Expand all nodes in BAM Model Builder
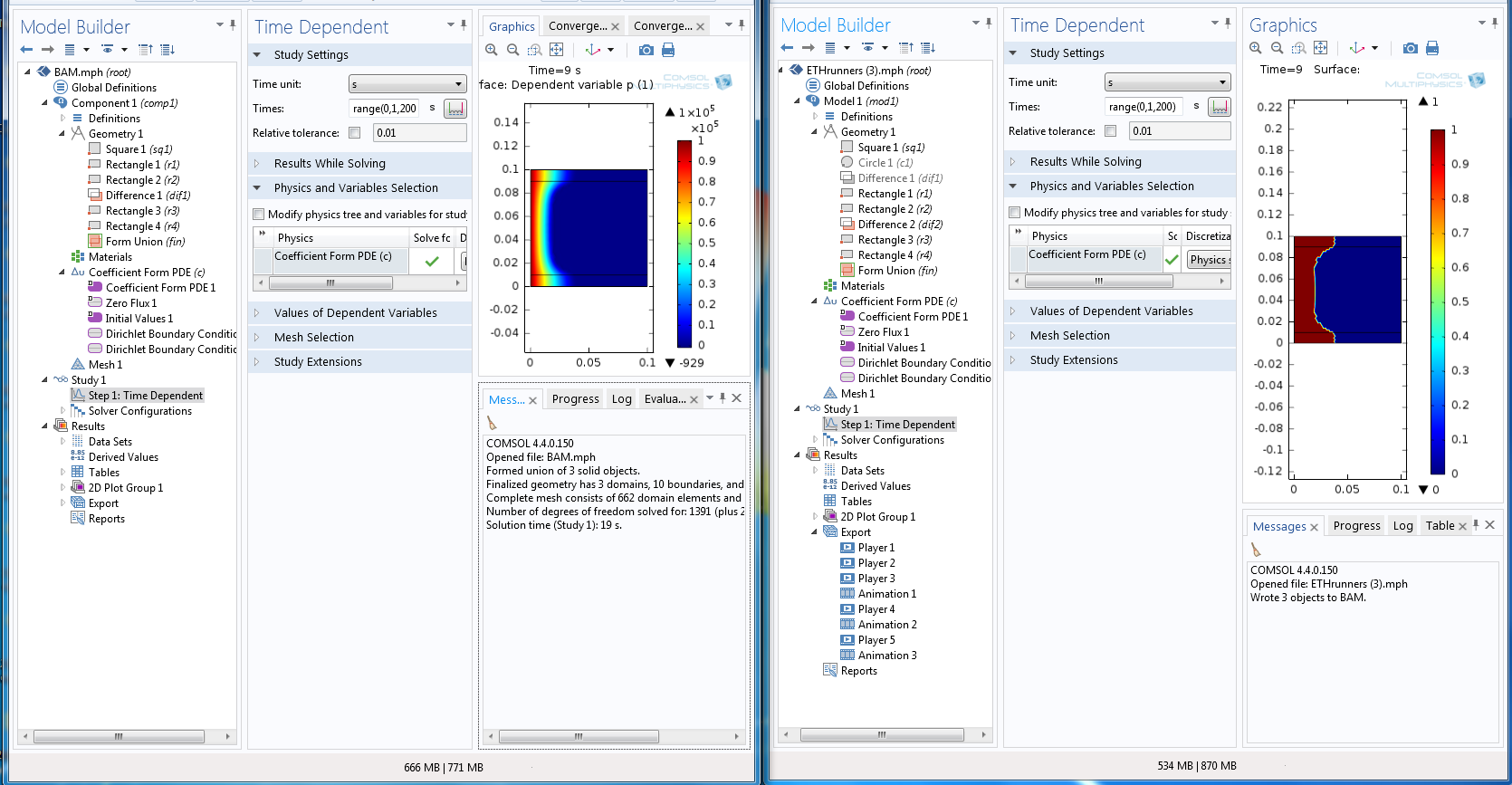 [167, 50]
